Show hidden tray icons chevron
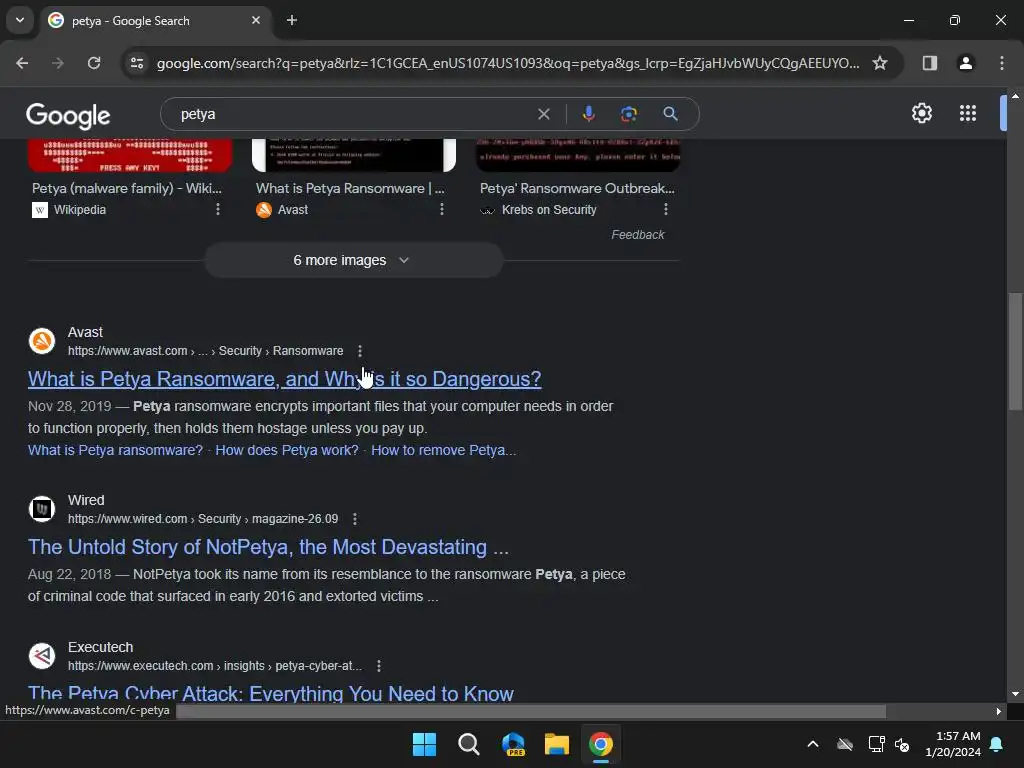This screenshot has width=1024, height=768. tap(812, 744)
